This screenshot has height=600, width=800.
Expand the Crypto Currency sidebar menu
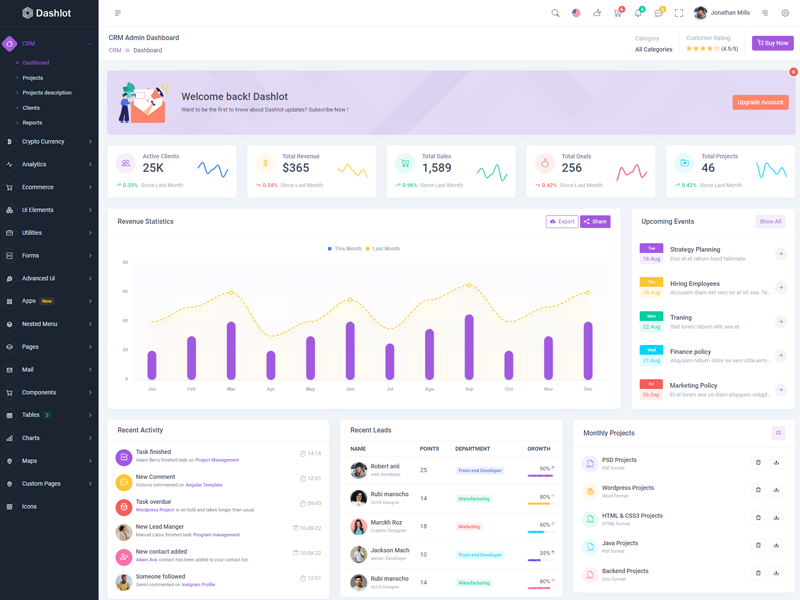point(48,142)
